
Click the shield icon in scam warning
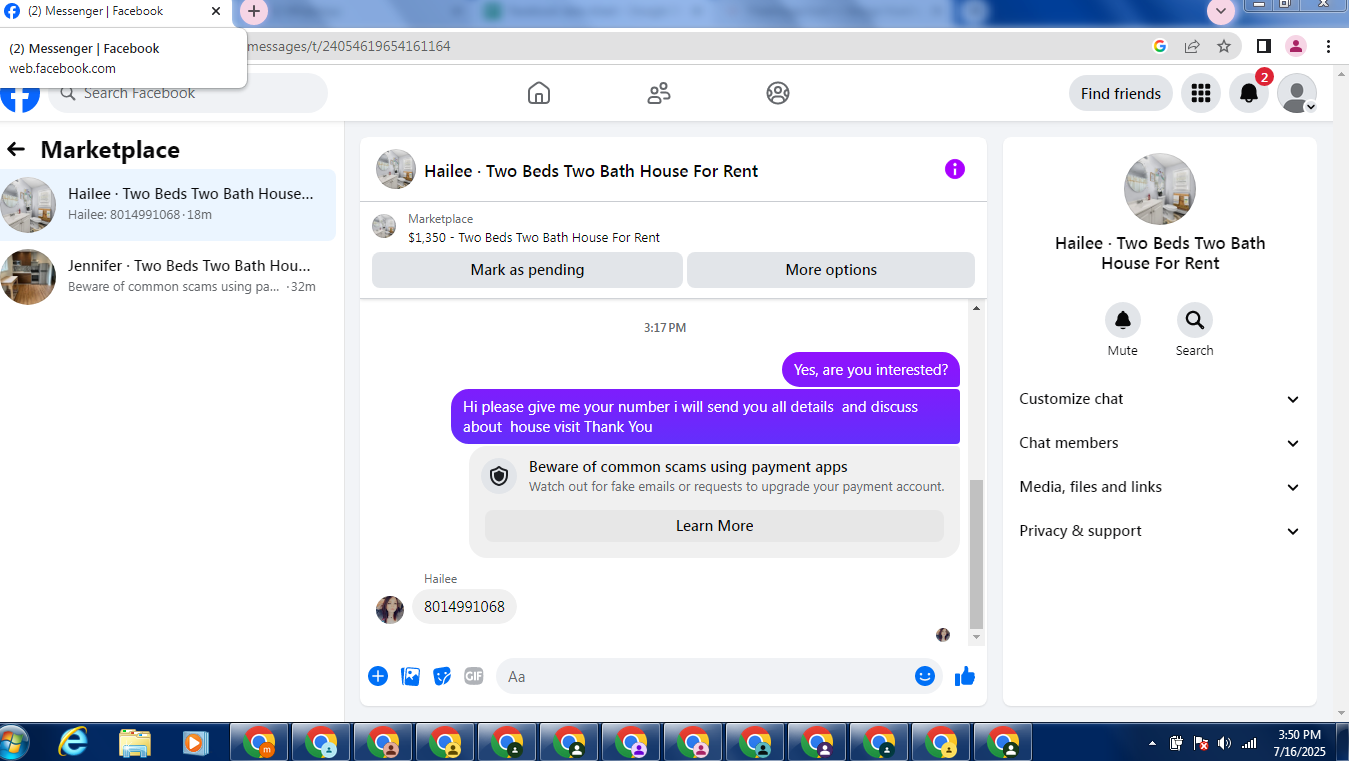[499, 476]
